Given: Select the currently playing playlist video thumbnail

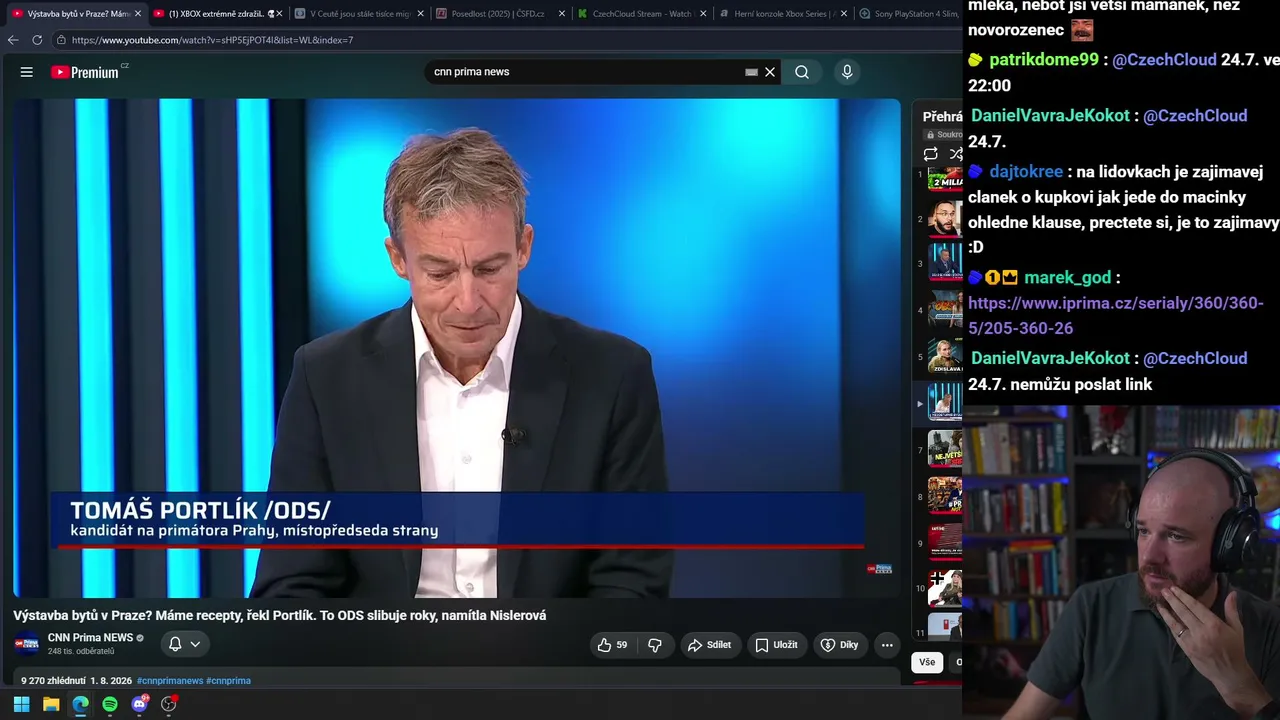Looking at the screenshot, I should click(x=945, y=403).
